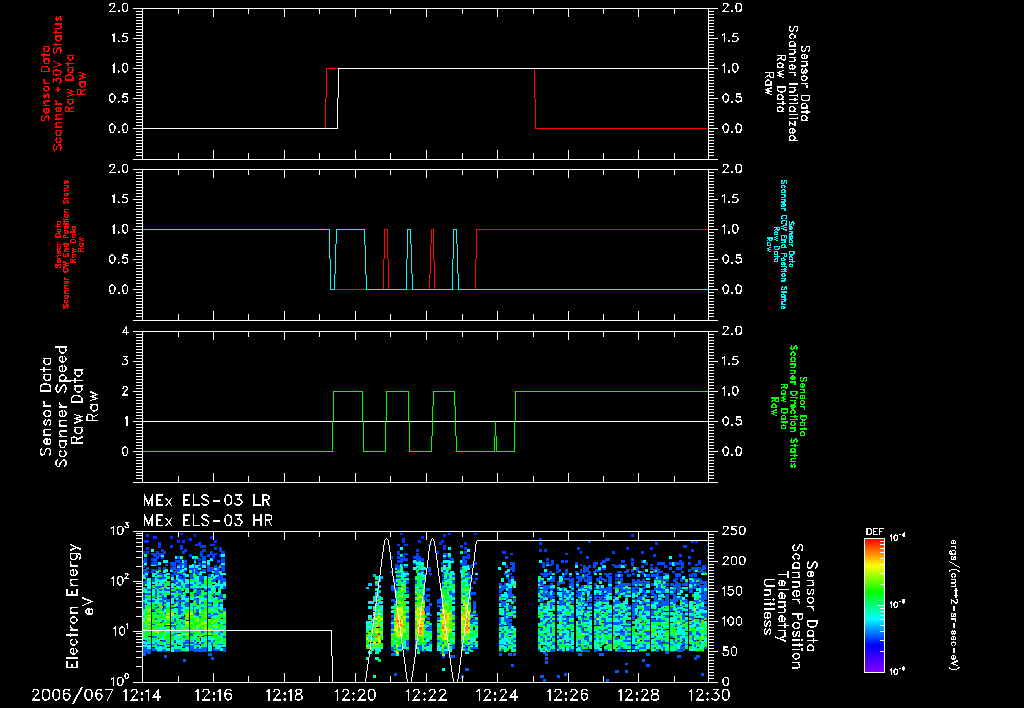
Task: Click the 12:28 time tick label
Action: 639,696
